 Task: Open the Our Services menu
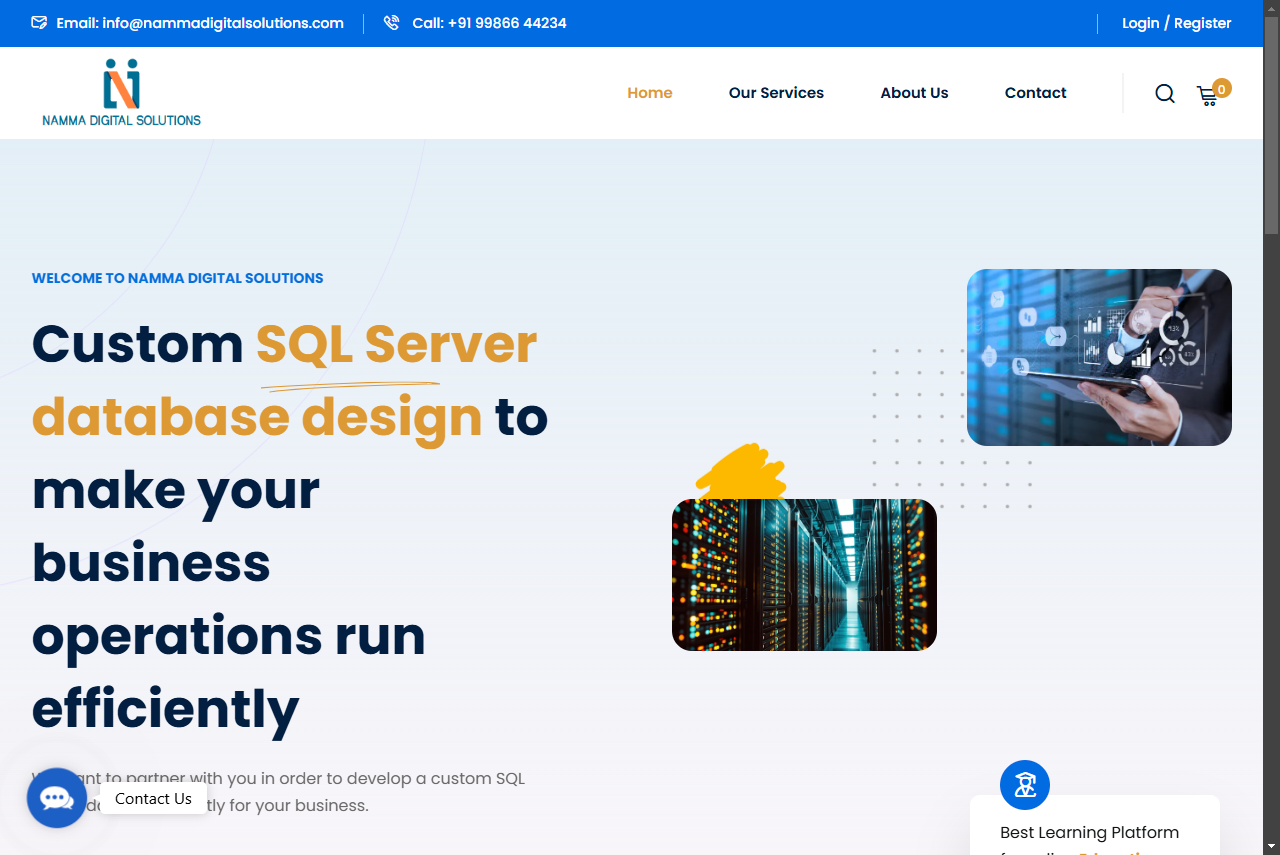click(776, 93)
